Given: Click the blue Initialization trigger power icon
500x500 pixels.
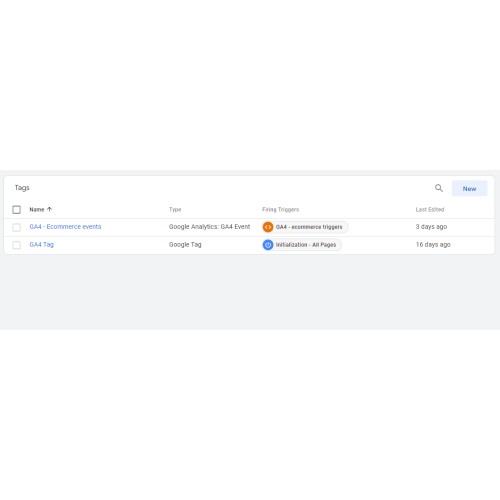Looking at the screenshot, I should (268, 245).
